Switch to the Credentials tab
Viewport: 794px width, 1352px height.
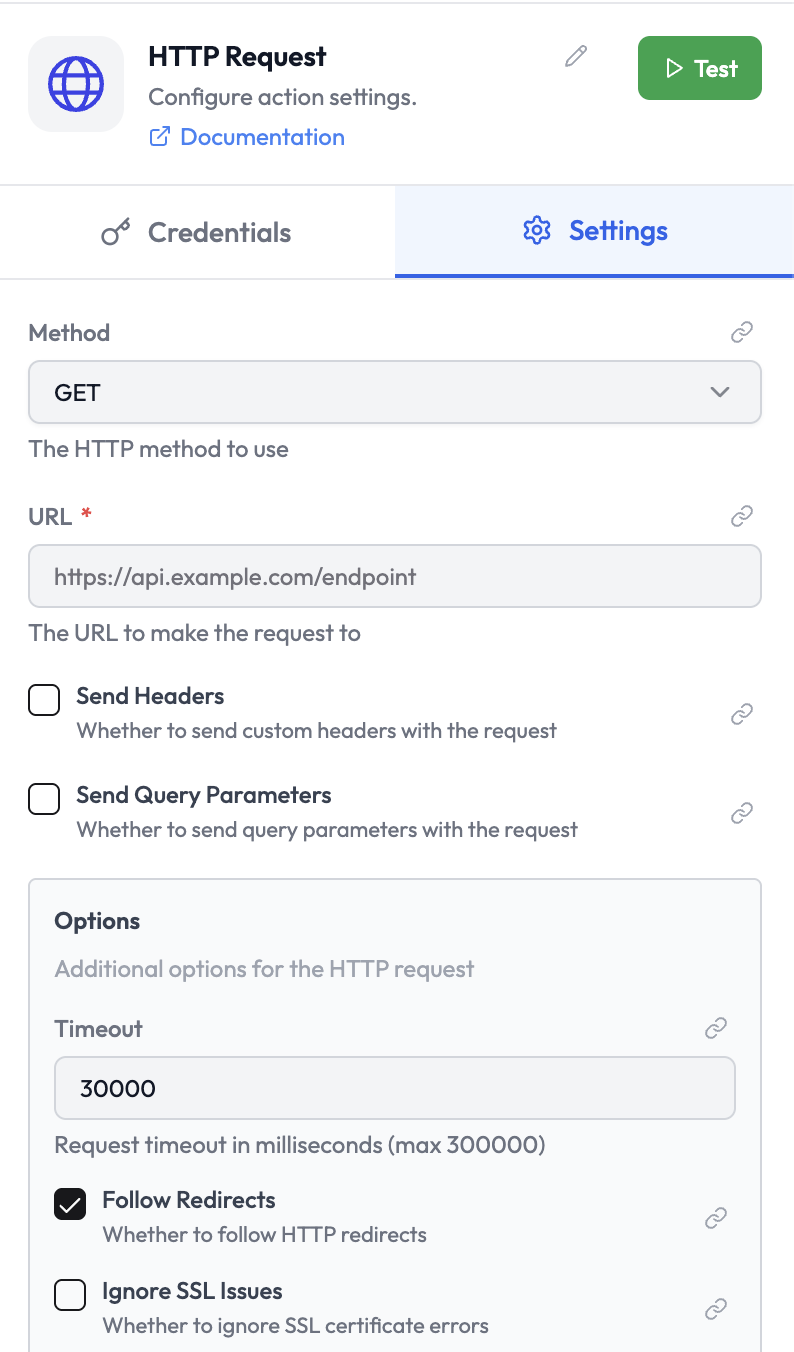click(197, 231)
